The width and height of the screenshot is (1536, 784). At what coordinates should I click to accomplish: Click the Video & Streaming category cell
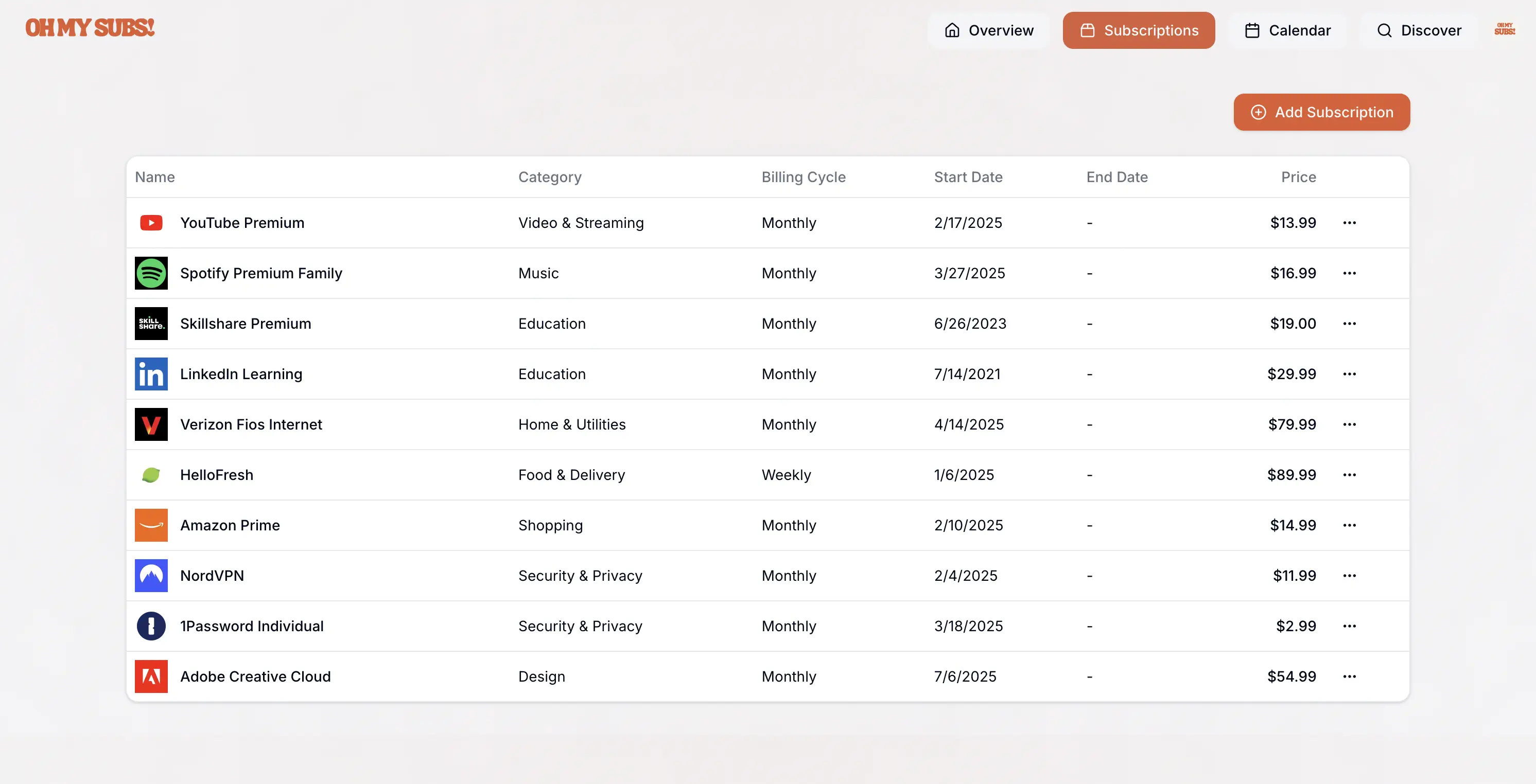click(581, 223)
